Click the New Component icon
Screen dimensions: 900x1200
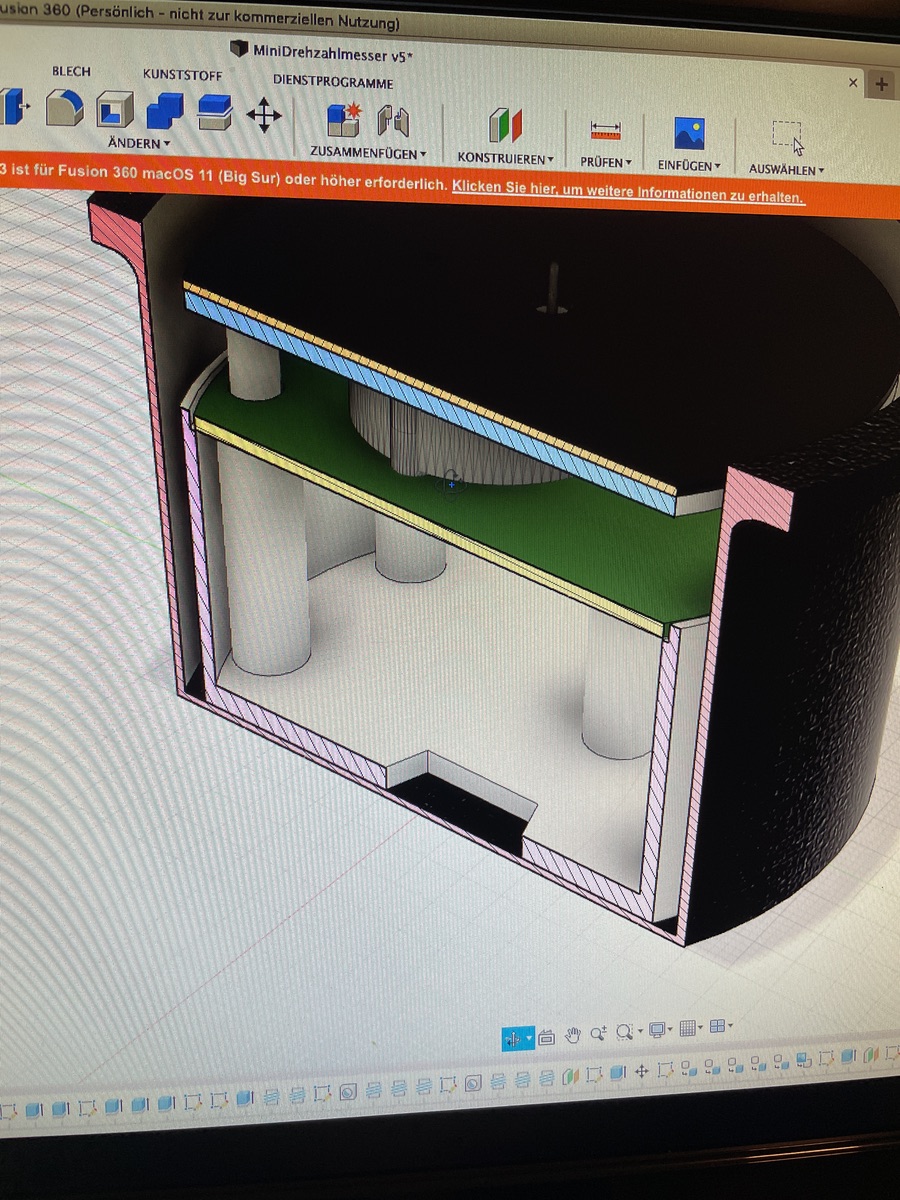coord(343,120)
